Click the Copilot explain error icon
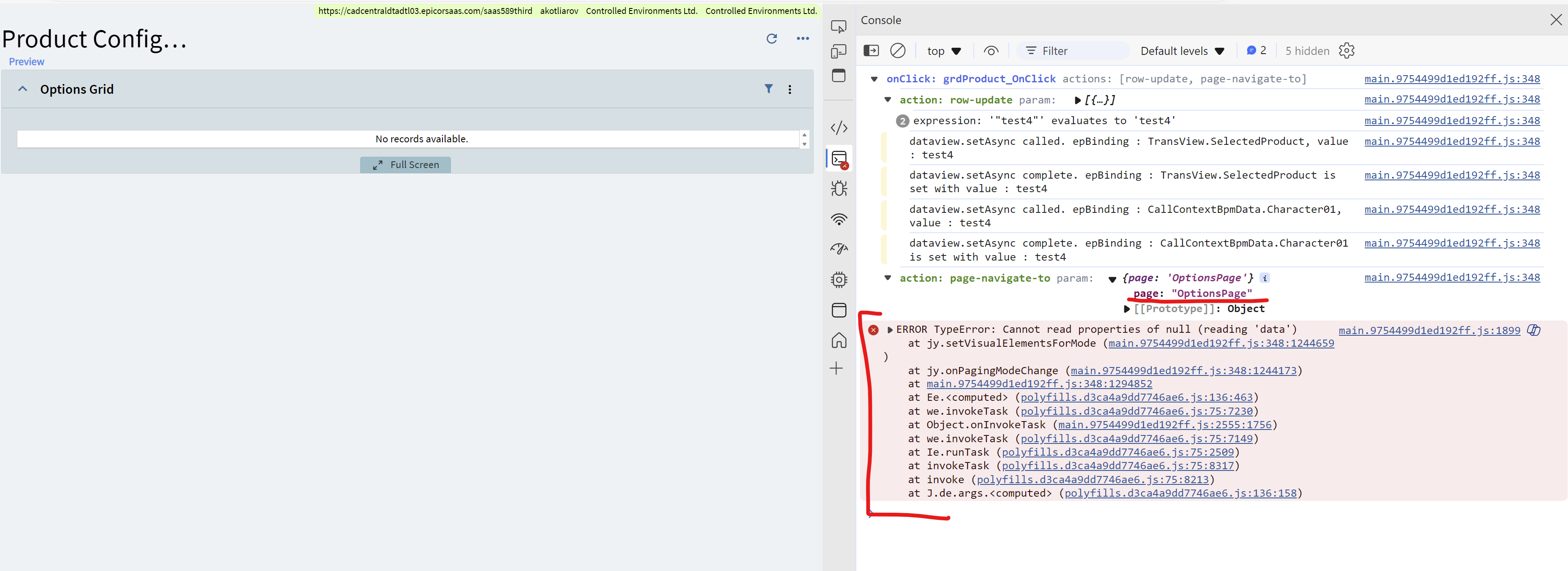The width and height of the screenshot is (1568, 571). [1533, 330]
